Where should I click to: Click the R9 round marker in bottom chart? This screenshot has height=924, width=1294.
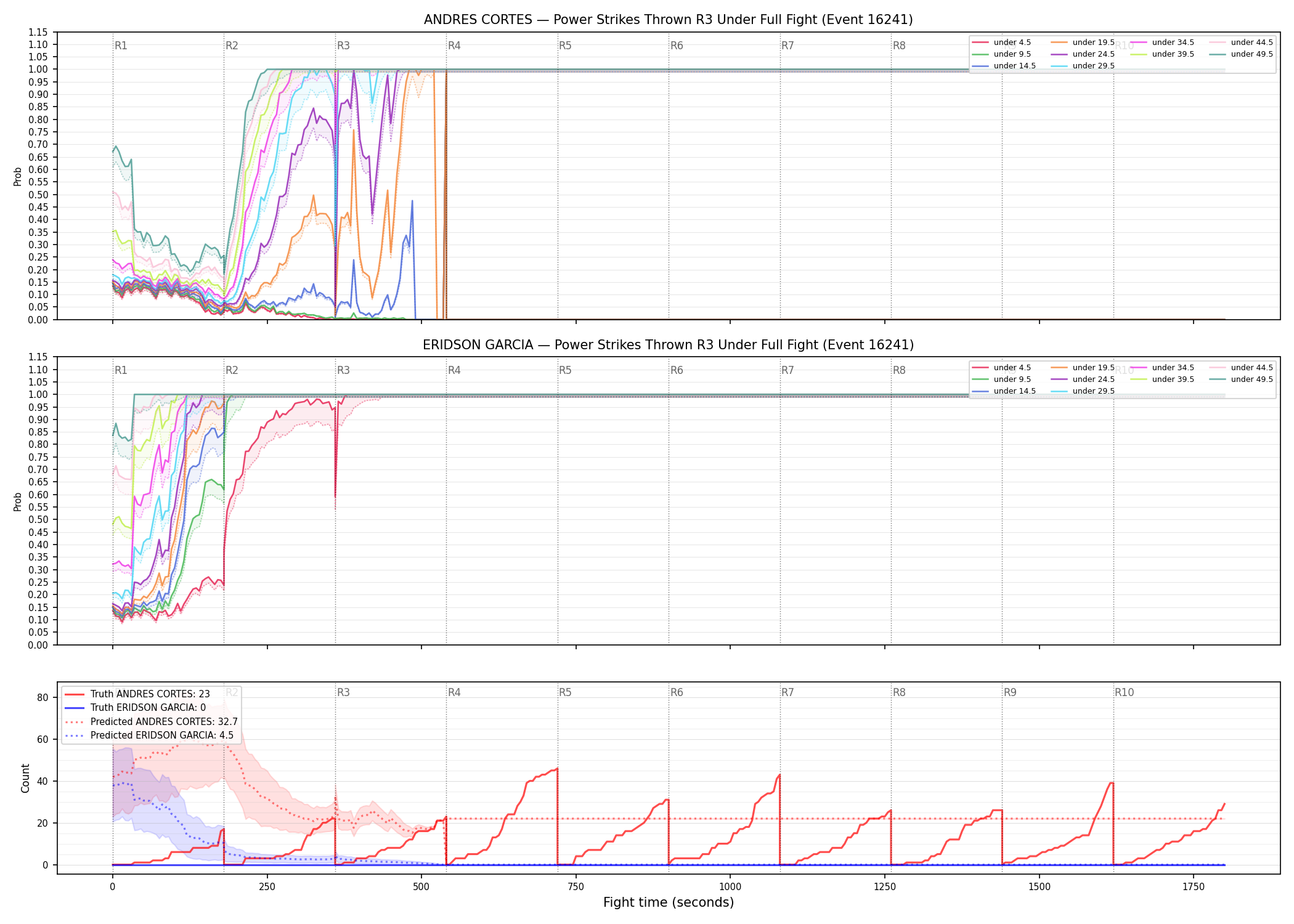[1010, 692]
